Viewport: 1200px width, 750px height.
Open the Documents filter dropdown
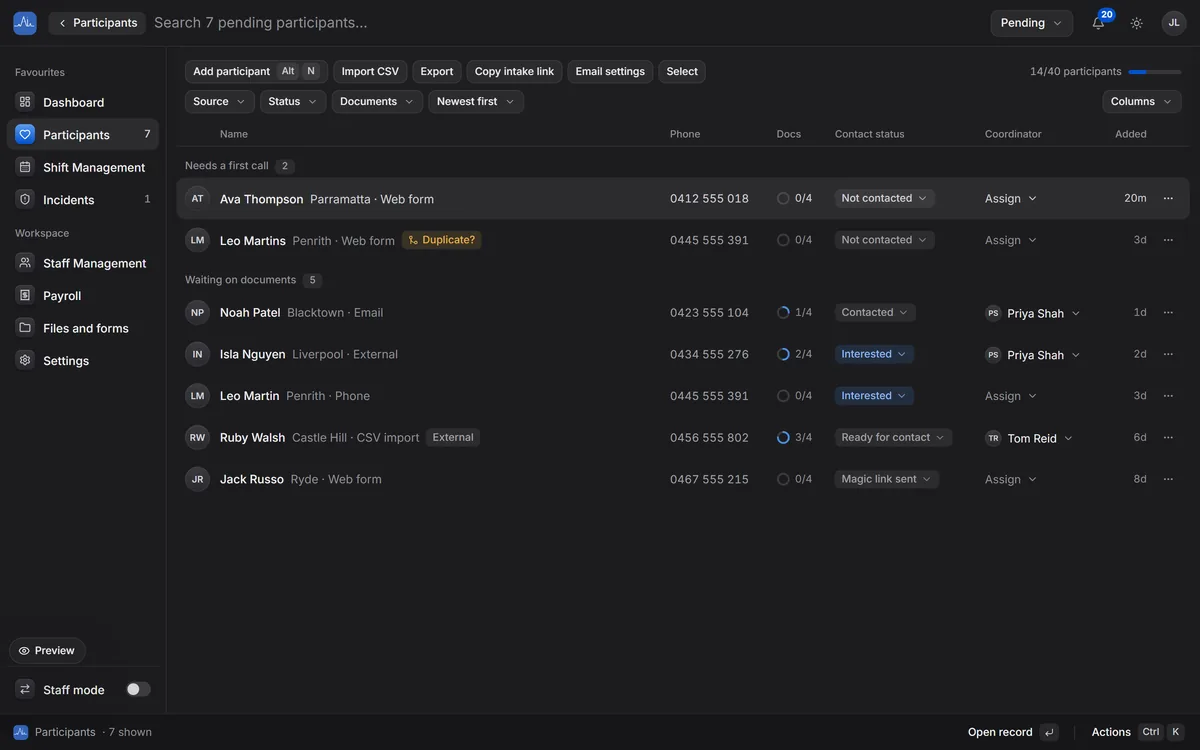pyautogui.click(x=377, y=101)
